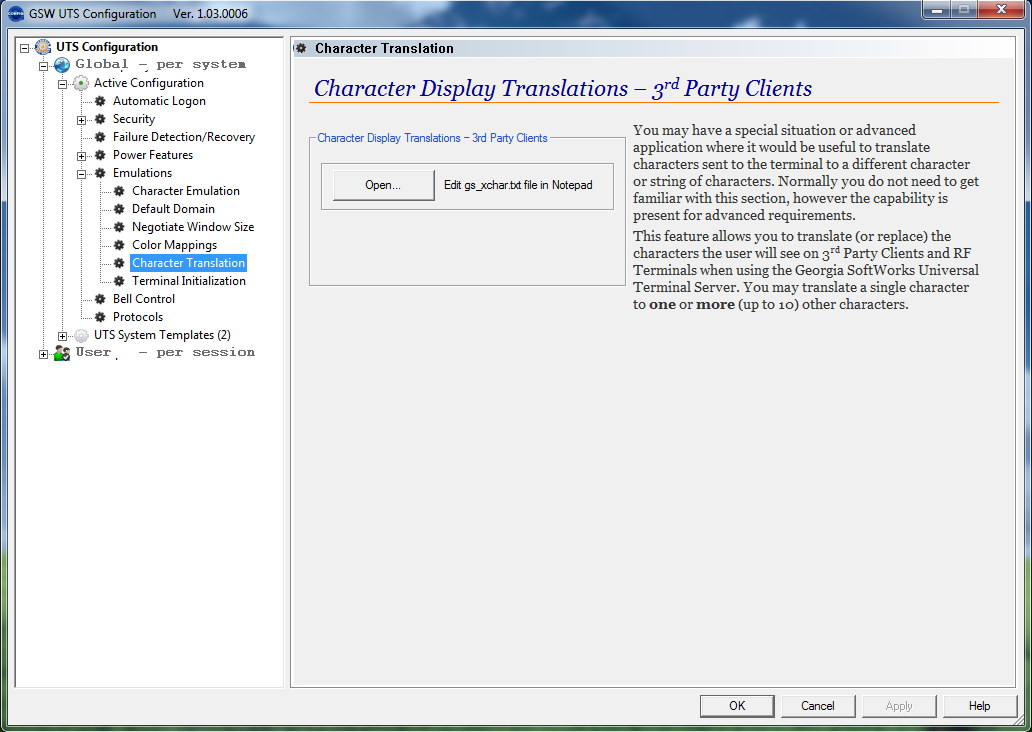Screen dimensions: 1032x732
Task: Click the Character Display Translations group box caption
Action: (432, 138)
